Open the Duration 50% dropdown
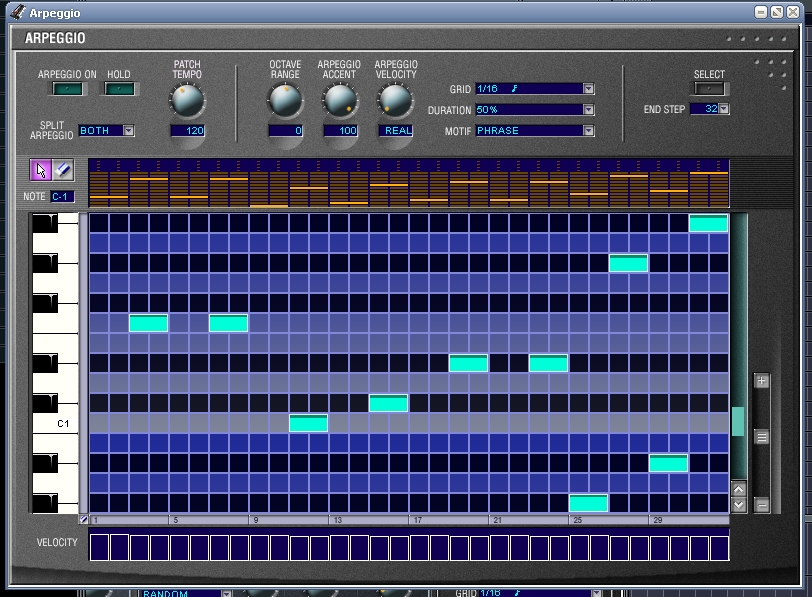The width and height of the screenshot is (812, 597). tap(588, 109)
